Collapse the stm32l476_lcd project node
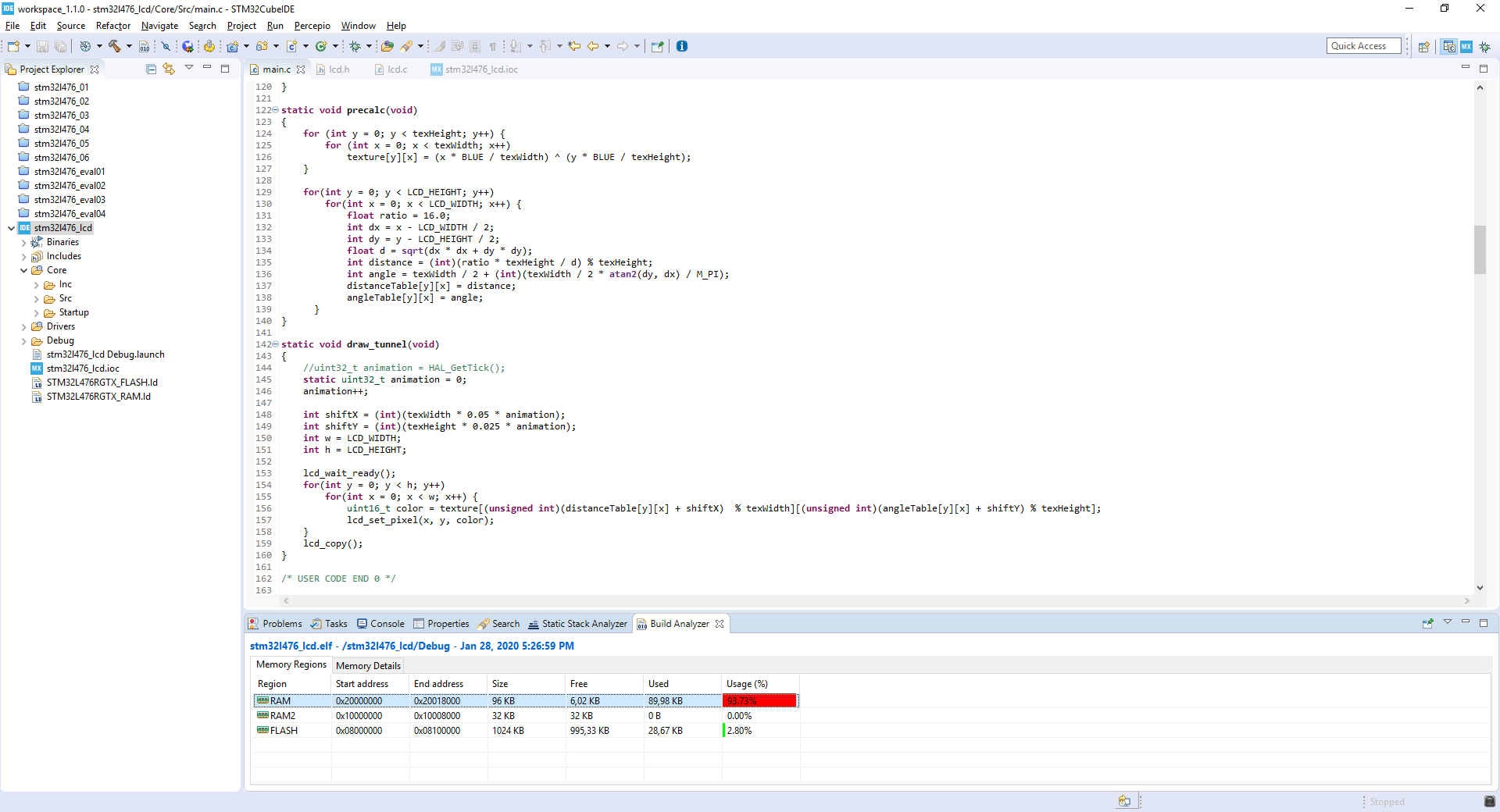Screen dimensions: 1500x812 point(11,228)
